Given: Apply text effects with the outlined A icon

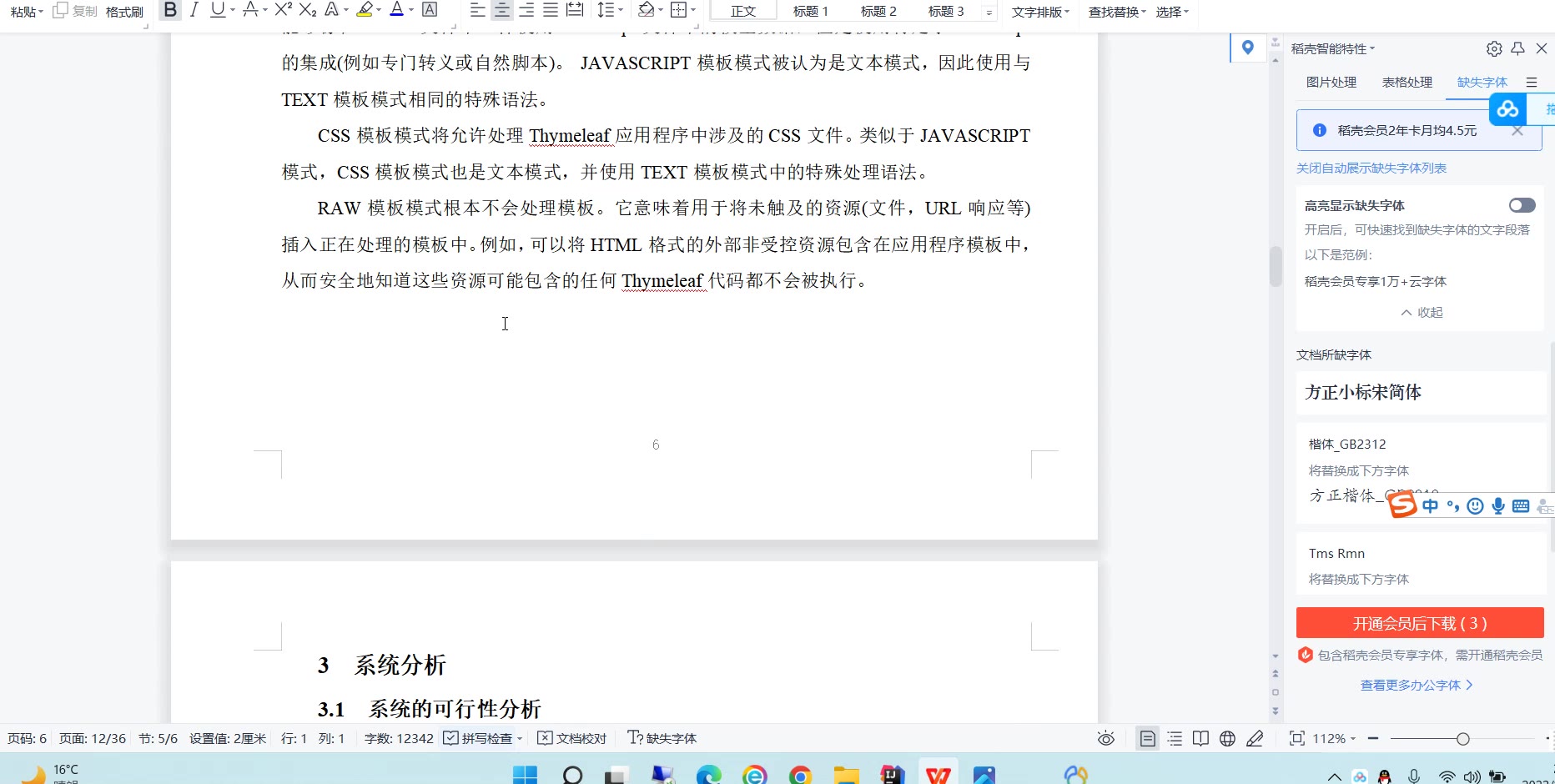Looking at the screenshot, I should (331, 10).
